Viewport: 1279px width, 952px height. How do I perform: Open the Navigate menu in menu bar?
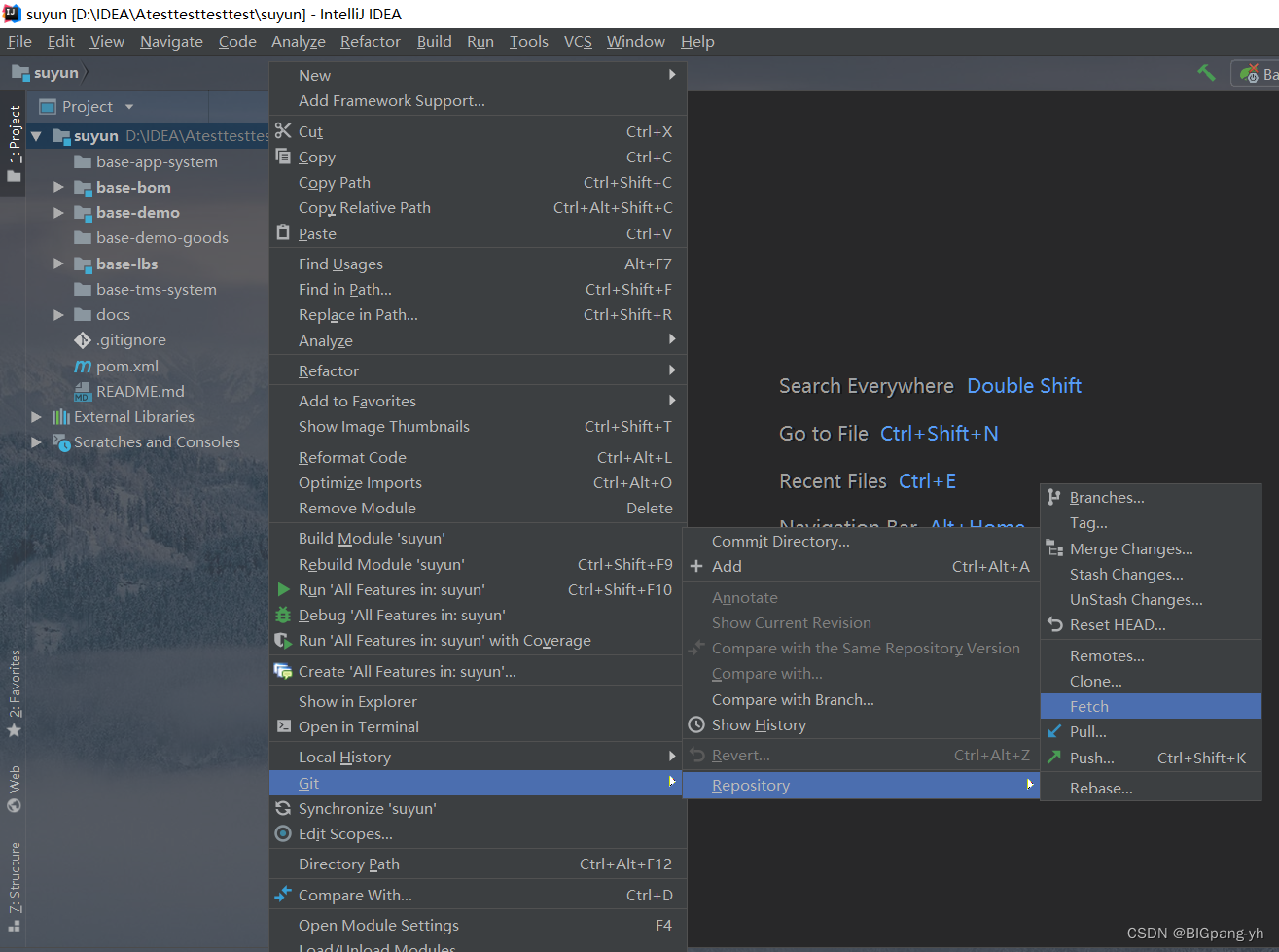point(171,41)
